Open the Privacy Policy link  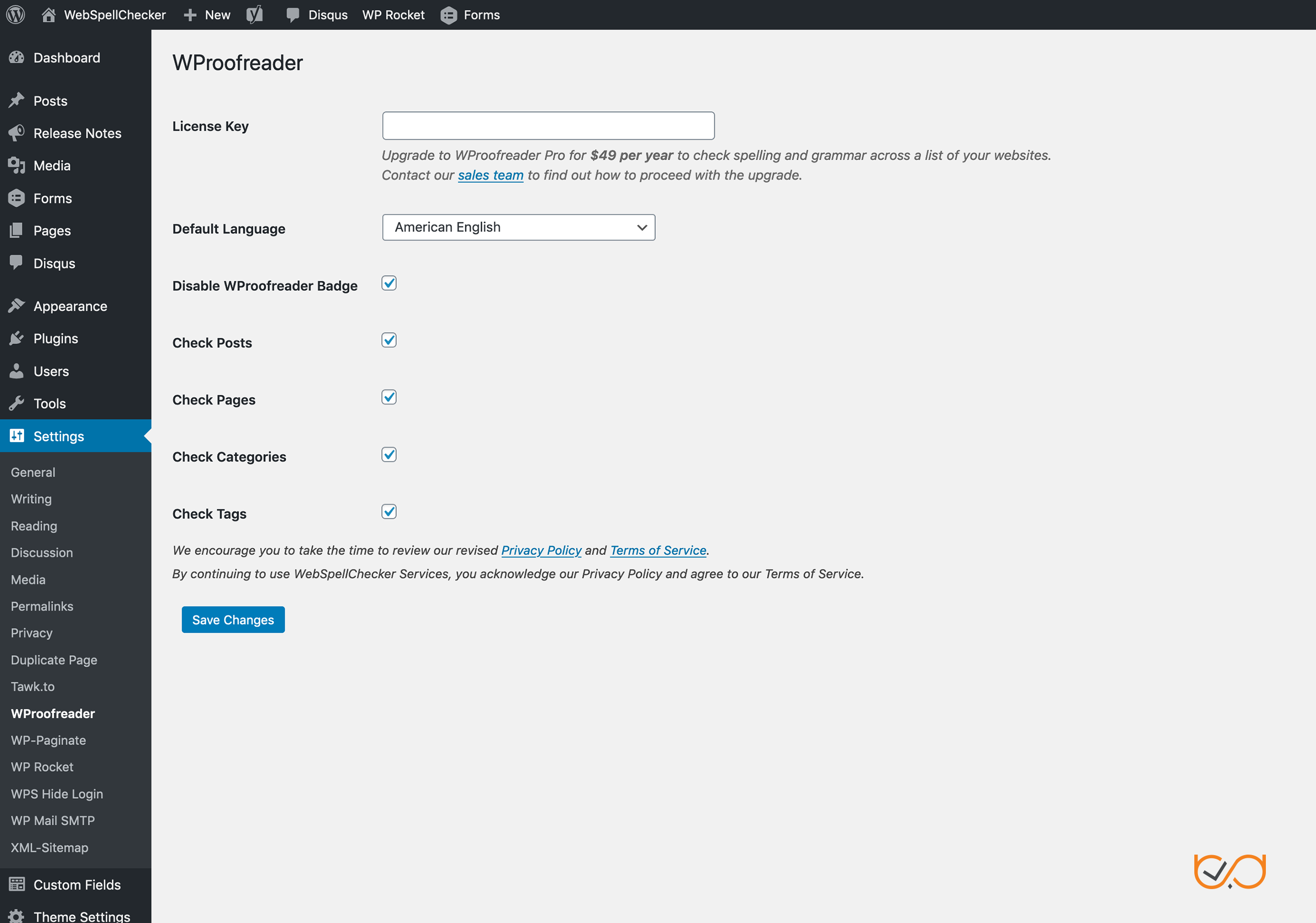541,550
